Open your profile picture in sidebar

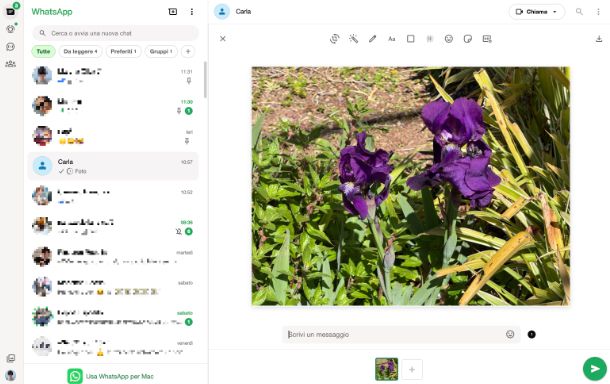[11, 375]
